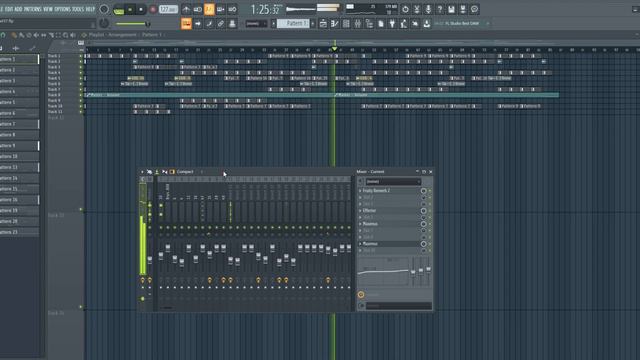Click the Stop transport button
Viewport: 640px width, 360px height.
[141, 9]
